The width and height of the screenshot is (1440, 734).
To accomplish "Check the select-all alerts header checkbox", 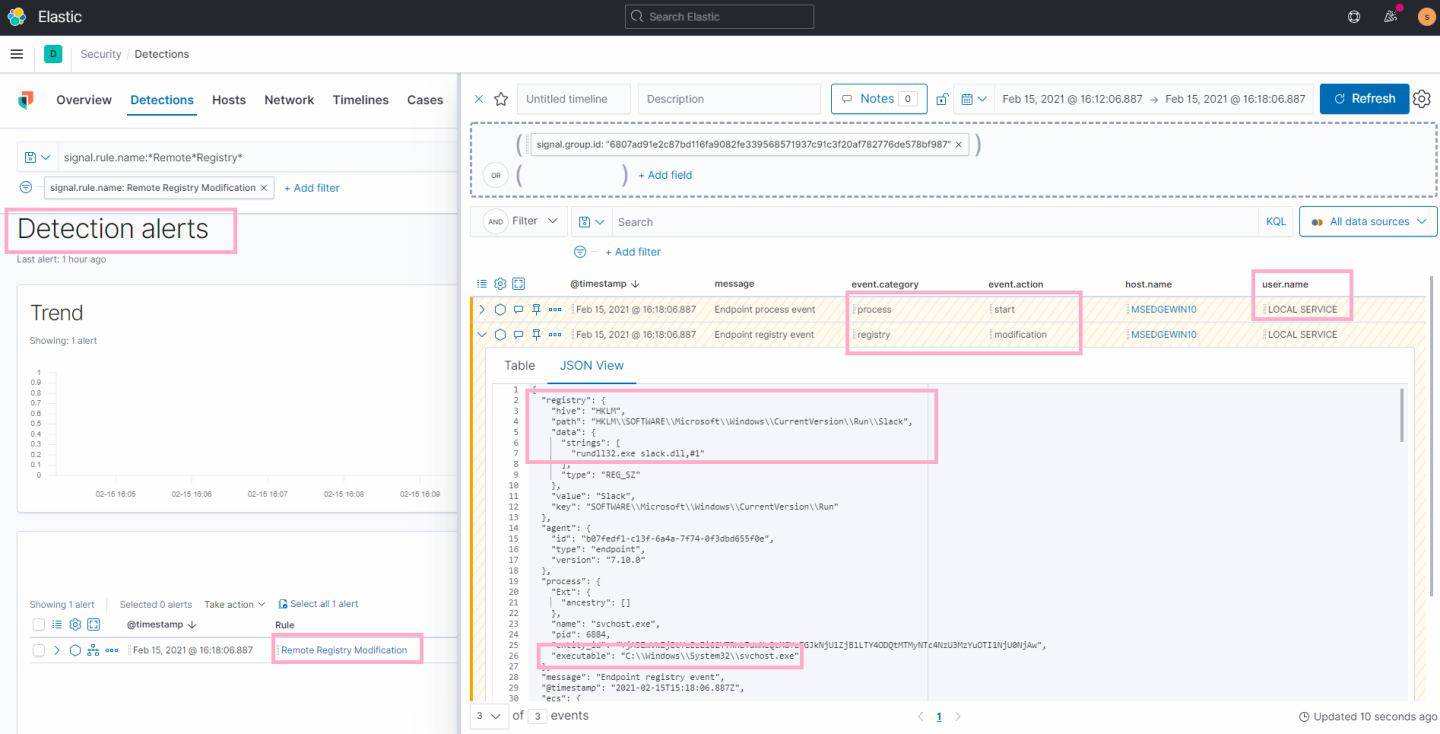I will pos(38,624).
